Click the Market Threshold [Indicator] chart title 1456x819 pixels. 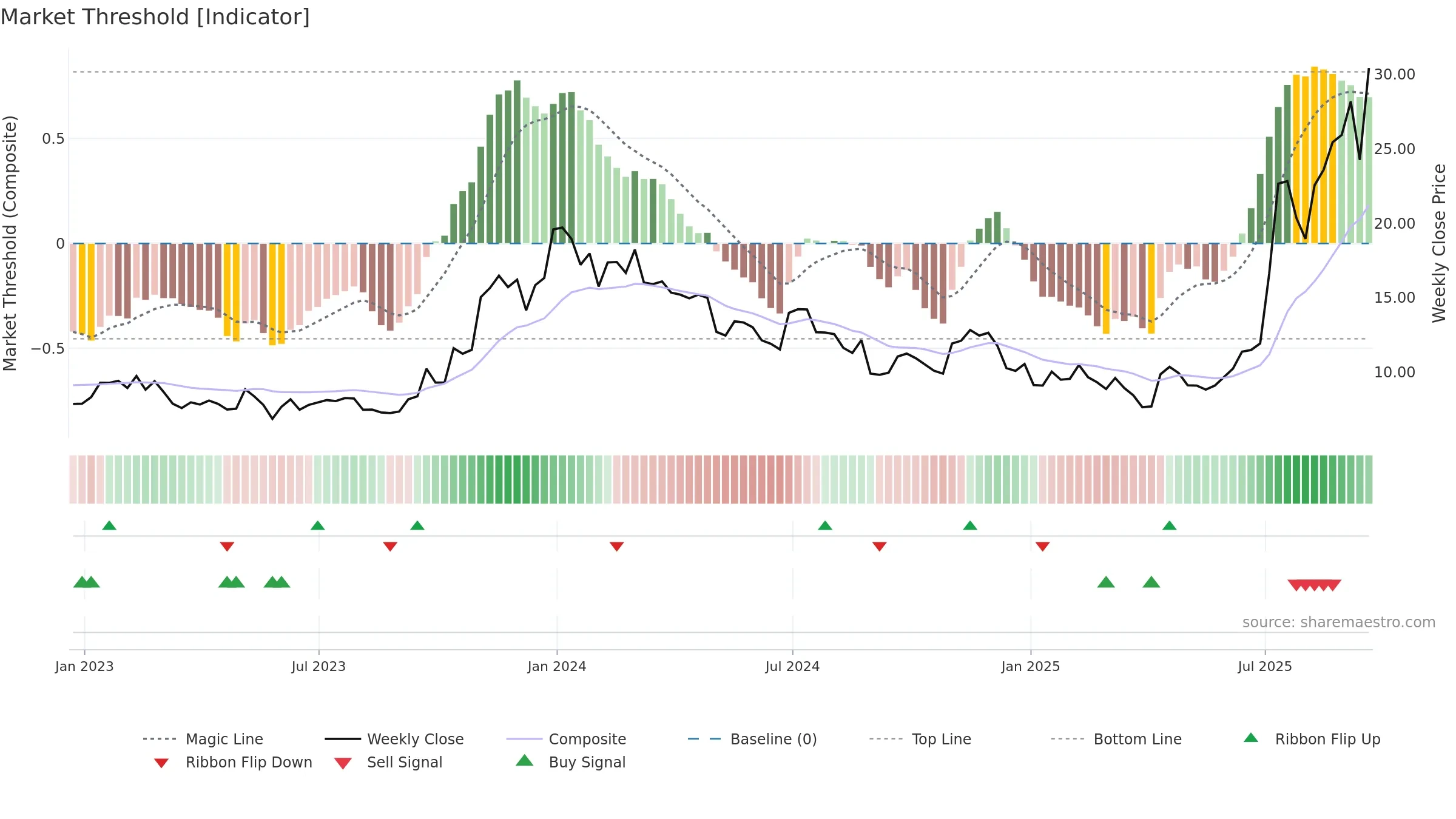155,17
